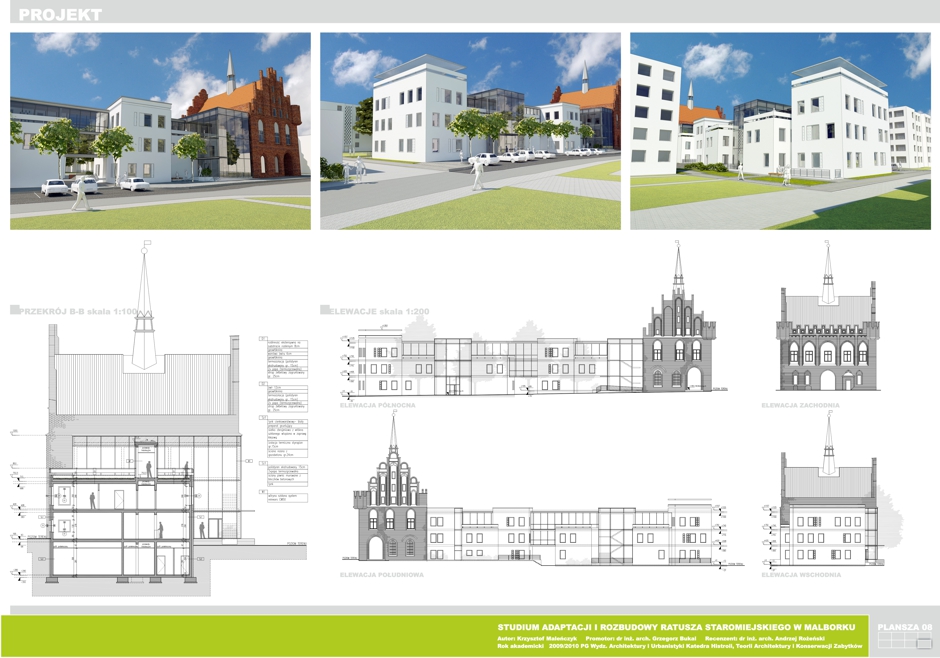Click the PLANSZA 08 sheet number
This screenshot has width=940, height=658.
click(x=904, y=627)
